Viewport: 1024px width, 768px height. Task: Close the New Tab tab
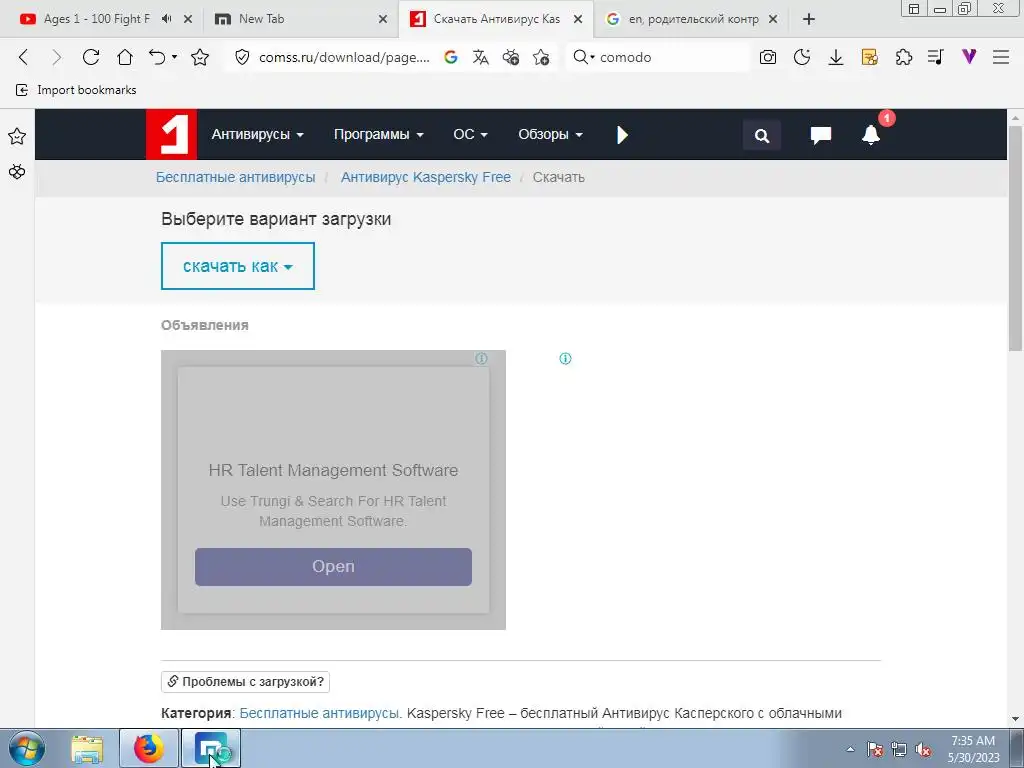[x=383, y=19]
